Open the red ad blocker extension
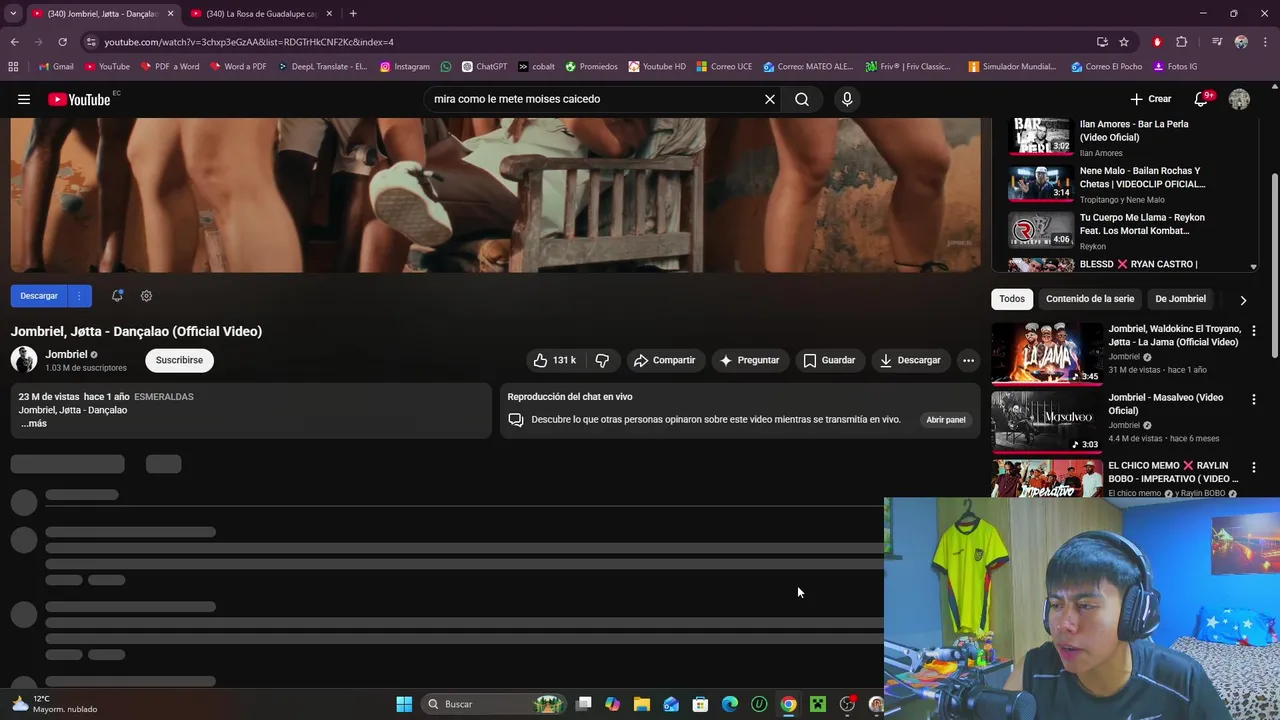 pos(1157,42)
